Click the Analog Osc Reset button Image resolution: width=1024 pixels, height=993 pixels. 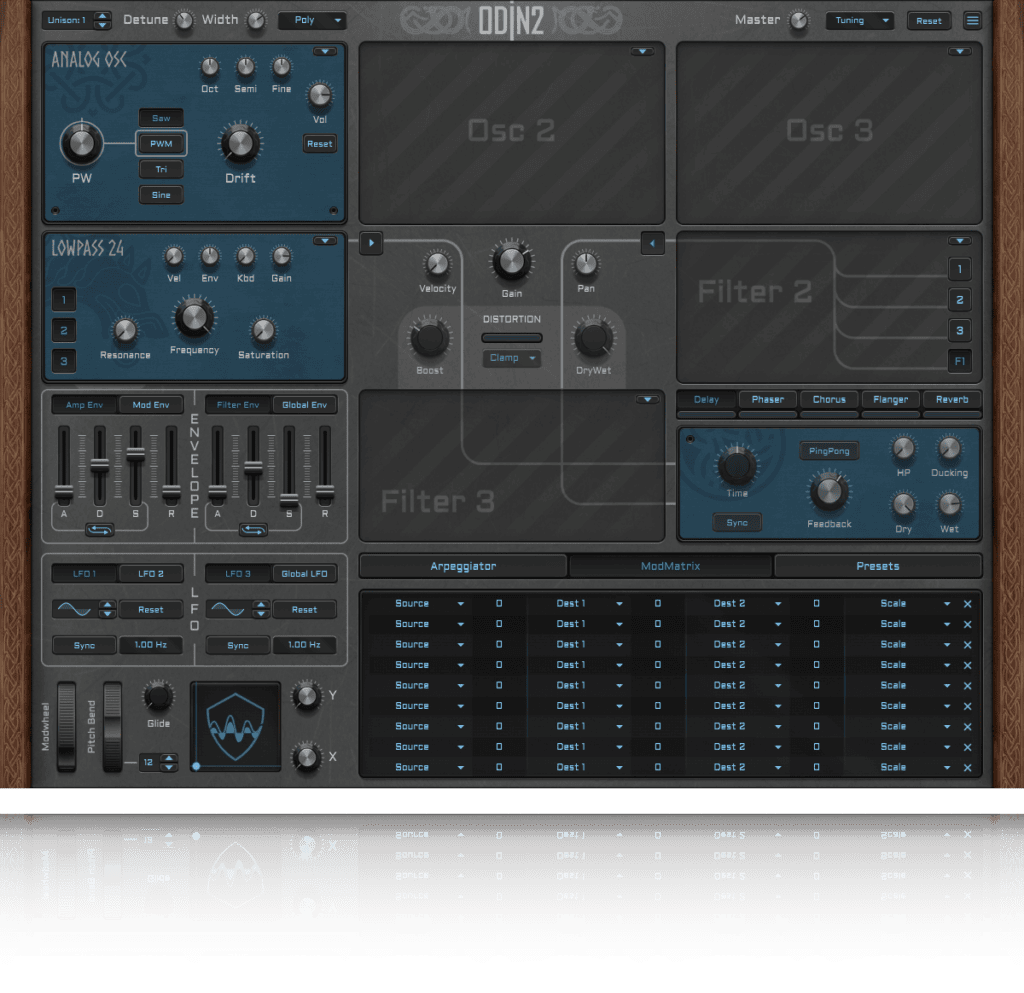[319, 144]
